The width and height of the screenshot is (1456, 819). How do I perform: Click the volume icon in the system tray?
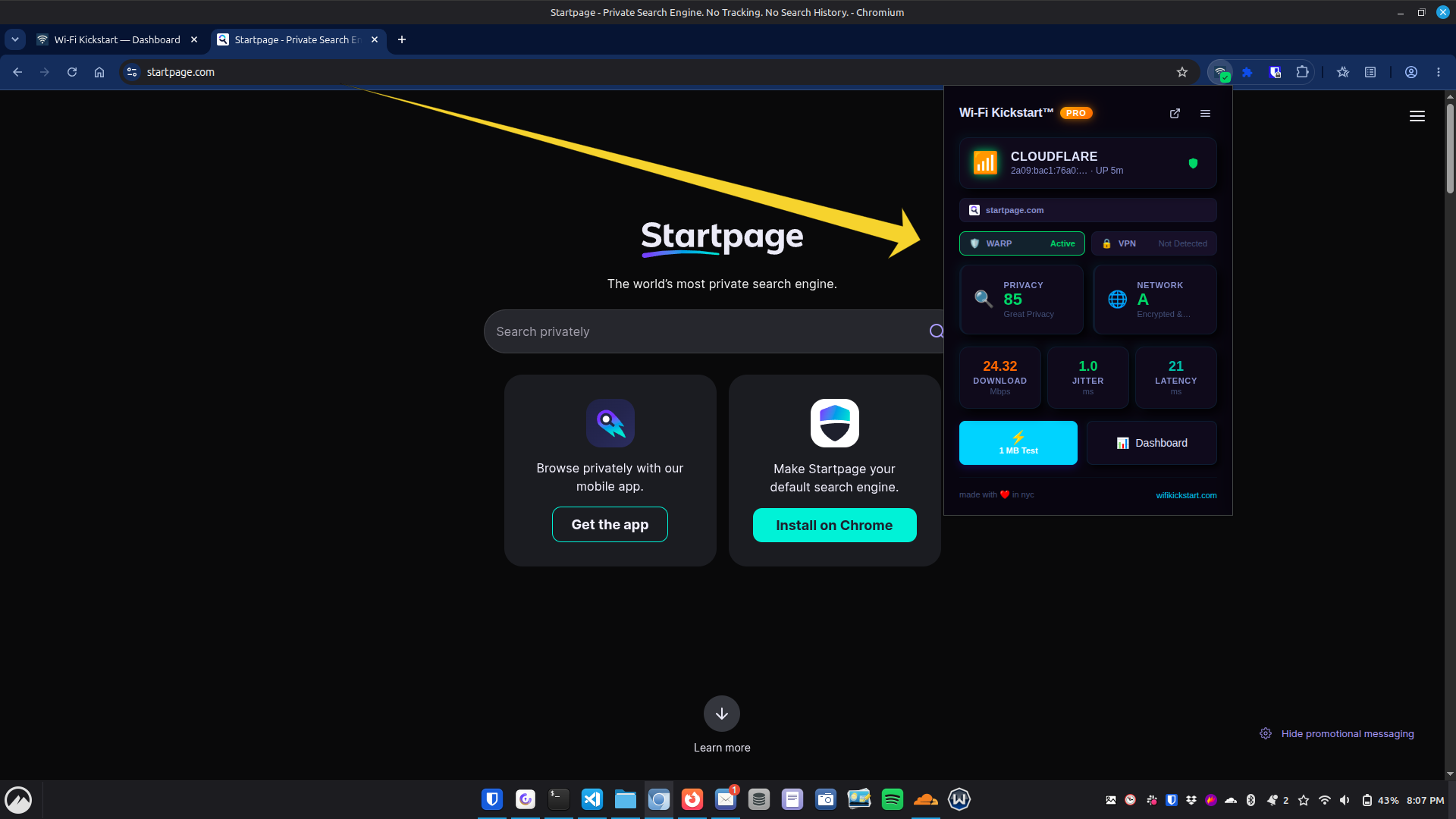(1345, 800)
